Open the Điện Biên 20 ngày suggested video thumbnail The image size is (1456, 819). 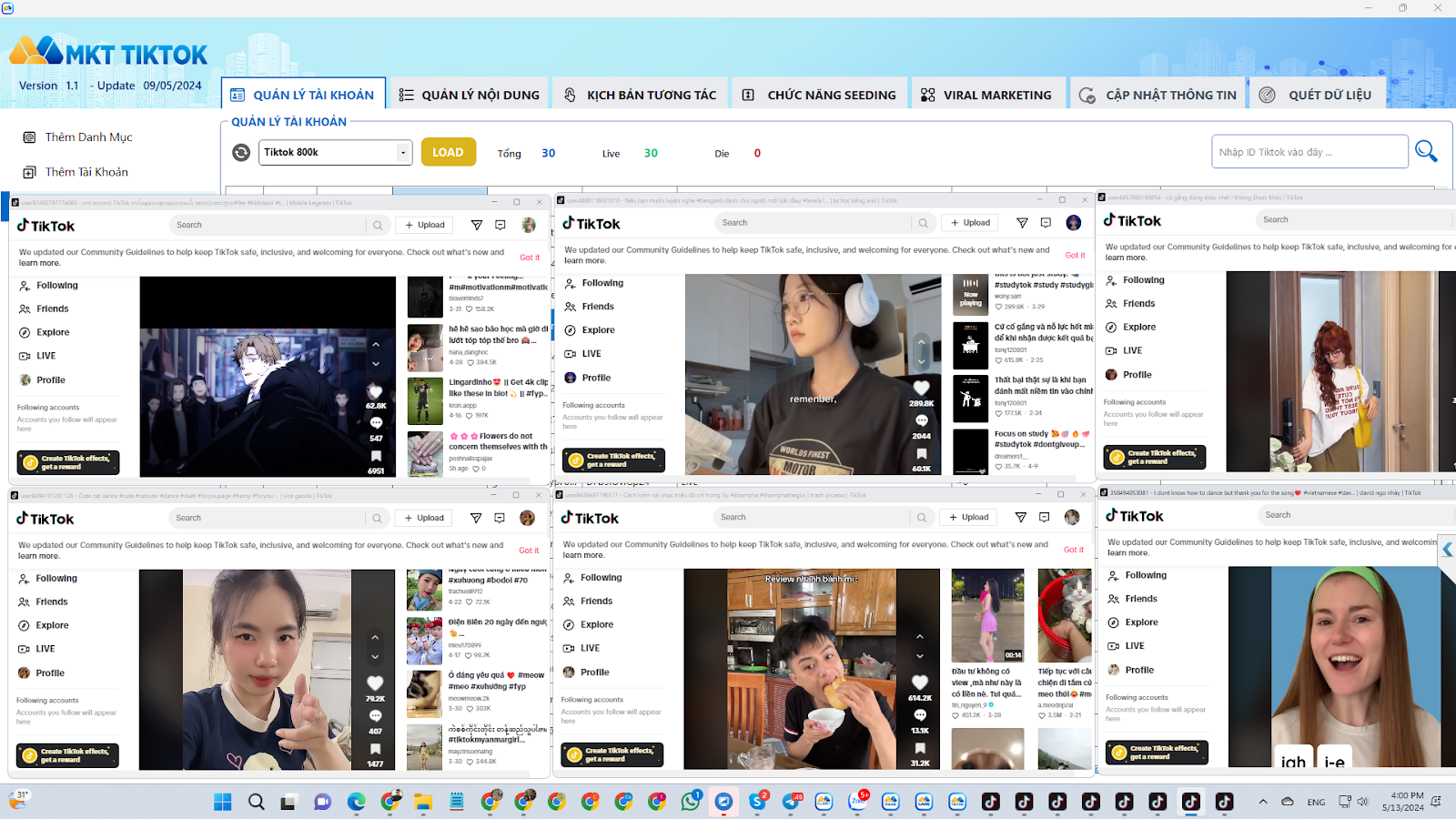point(424,641)
